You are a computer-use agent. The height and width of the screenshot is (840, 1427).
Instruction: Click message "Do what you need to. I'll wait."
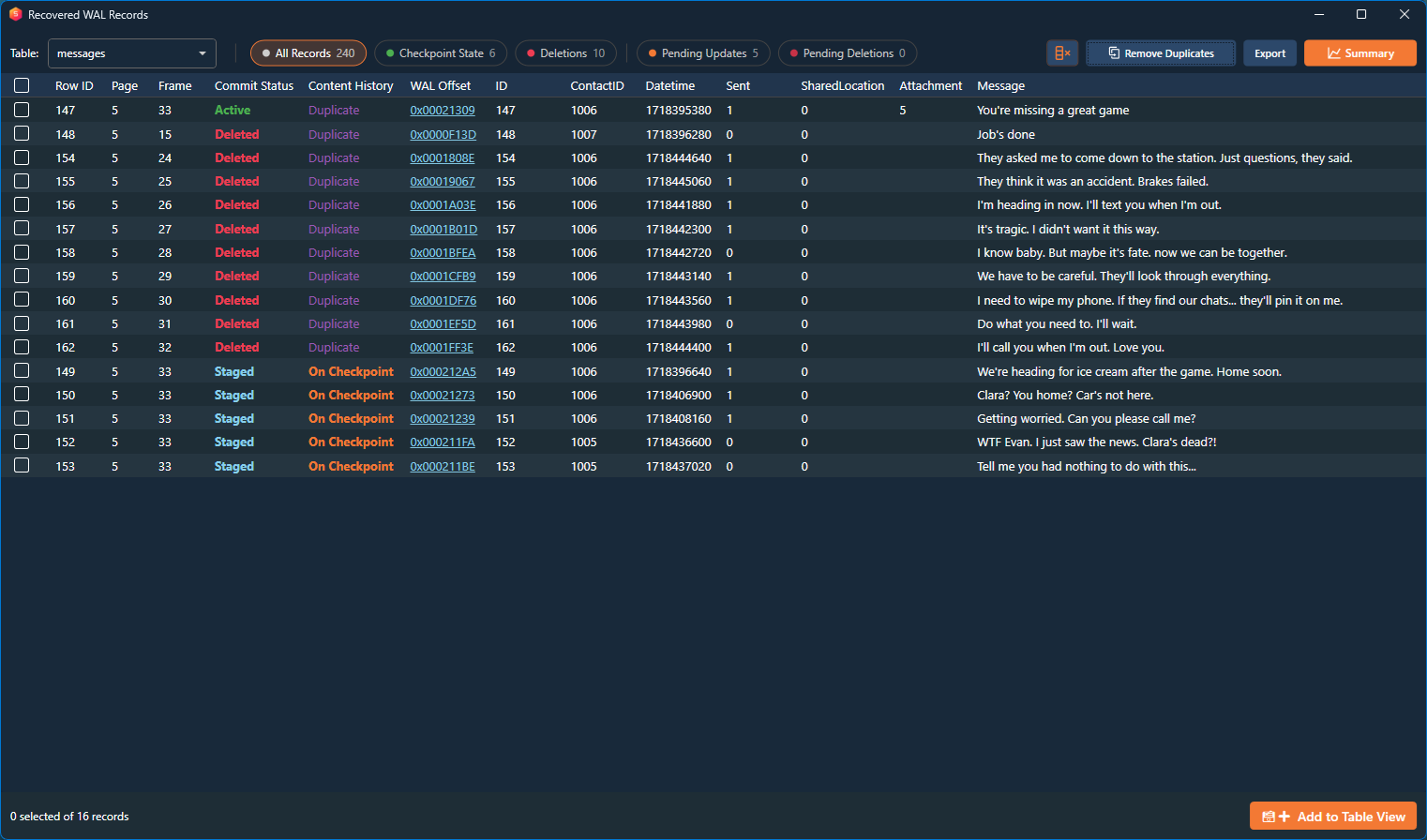pos(1057,323)
